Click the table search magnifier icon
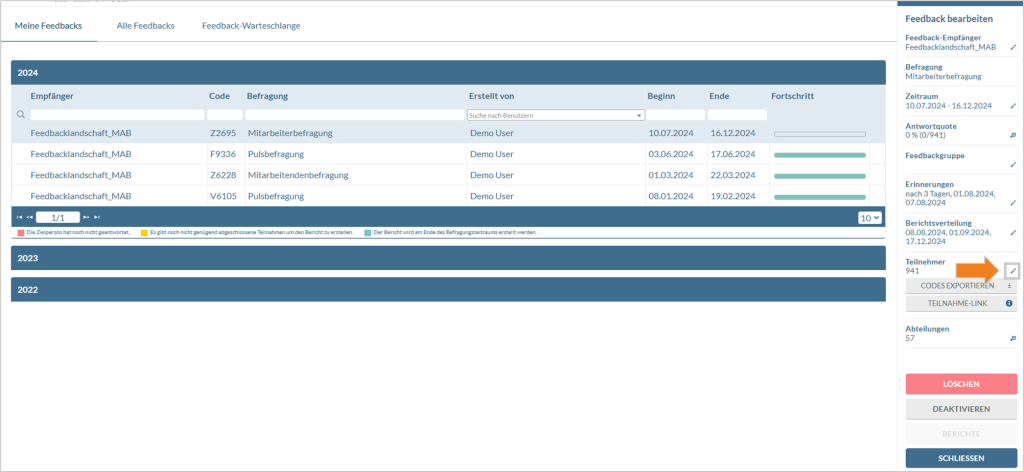Screen dimensions: 1024x472 [x=21, y=114]
